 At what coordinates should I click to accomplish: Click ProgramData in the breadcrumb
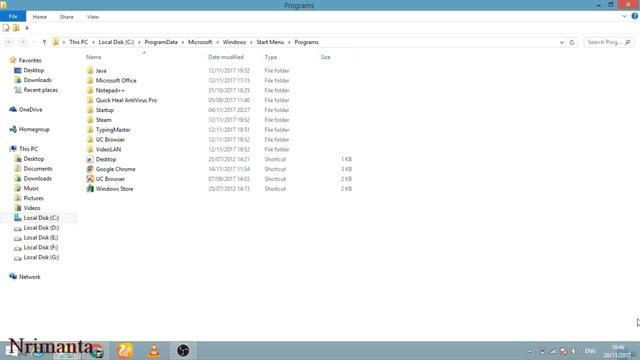tap(161, 42)
